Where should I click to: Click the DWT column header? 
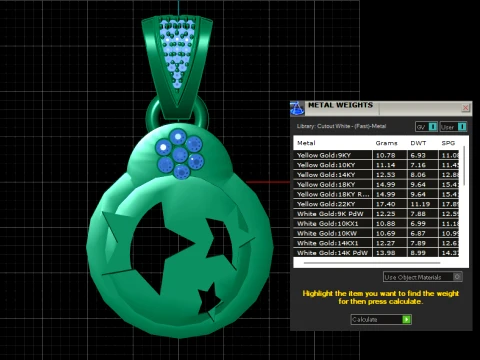click(418, 143)
